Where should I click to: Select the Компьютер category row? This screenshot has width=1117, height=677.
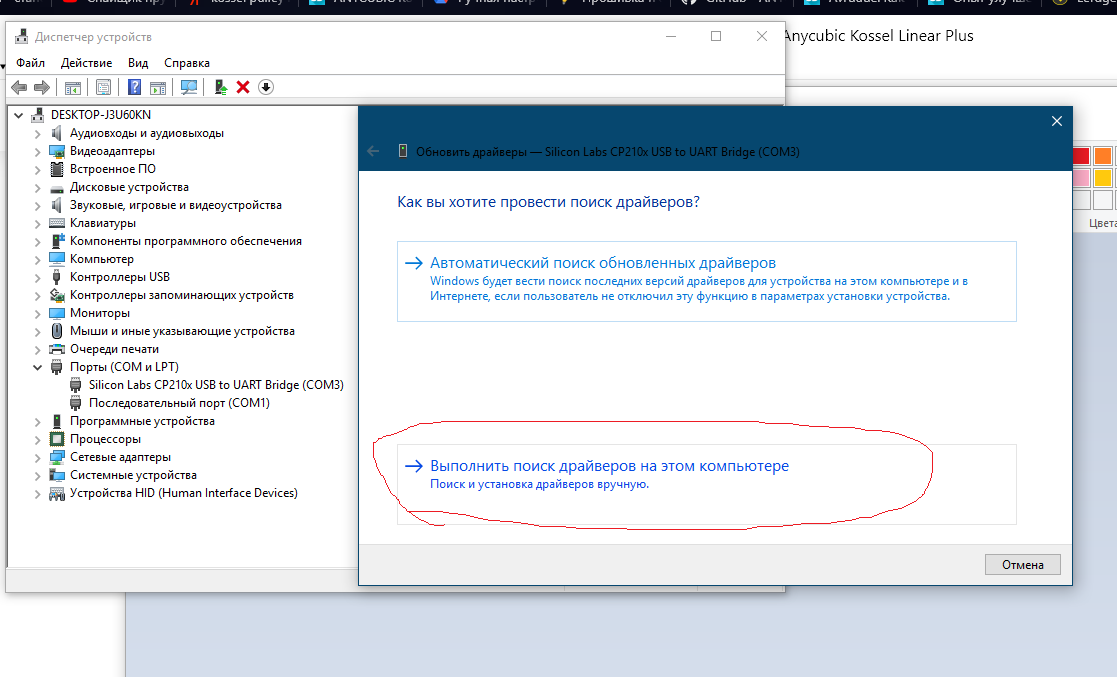(x=101, y=259)
